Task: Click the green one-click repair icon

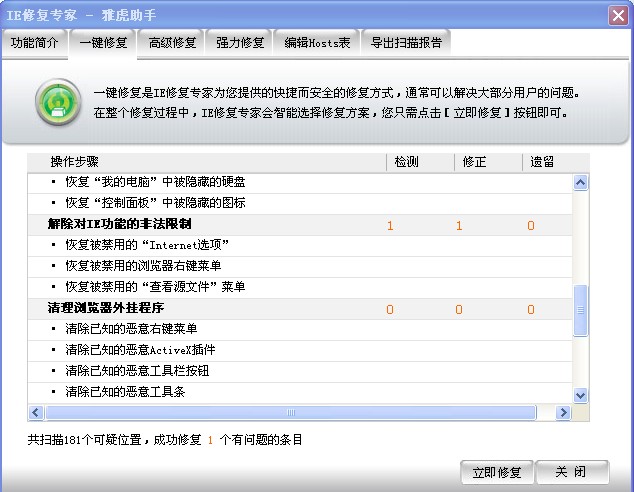Action: pos(58,102)
